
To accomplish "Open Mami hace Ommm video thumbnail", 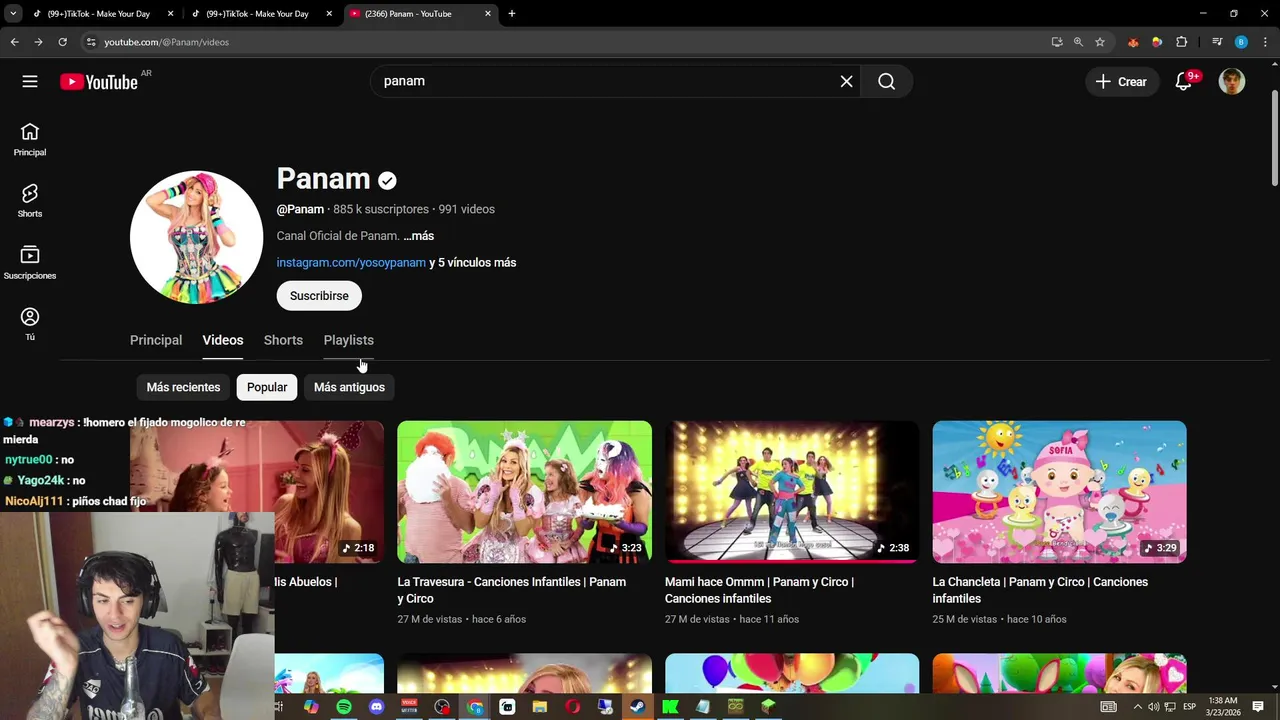I will (x=792, y=492).
